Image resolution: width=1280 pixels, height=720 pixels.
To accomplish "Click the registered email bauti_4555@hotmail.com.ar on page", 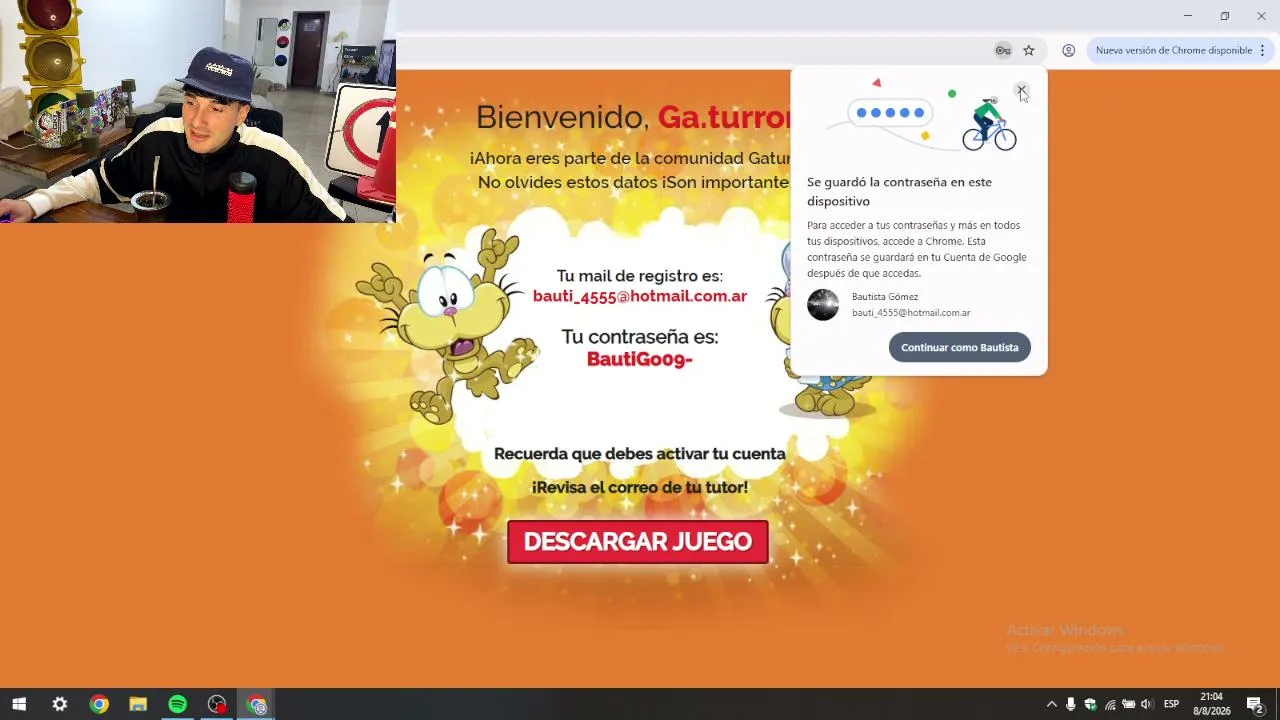I will coord(640,296).
